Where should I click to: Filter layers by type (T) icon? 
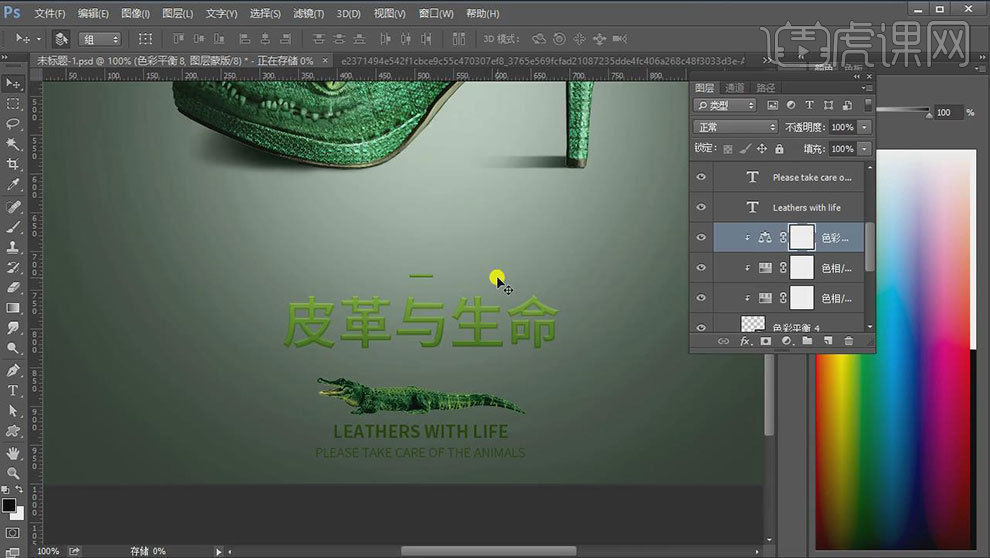point(809,105)
